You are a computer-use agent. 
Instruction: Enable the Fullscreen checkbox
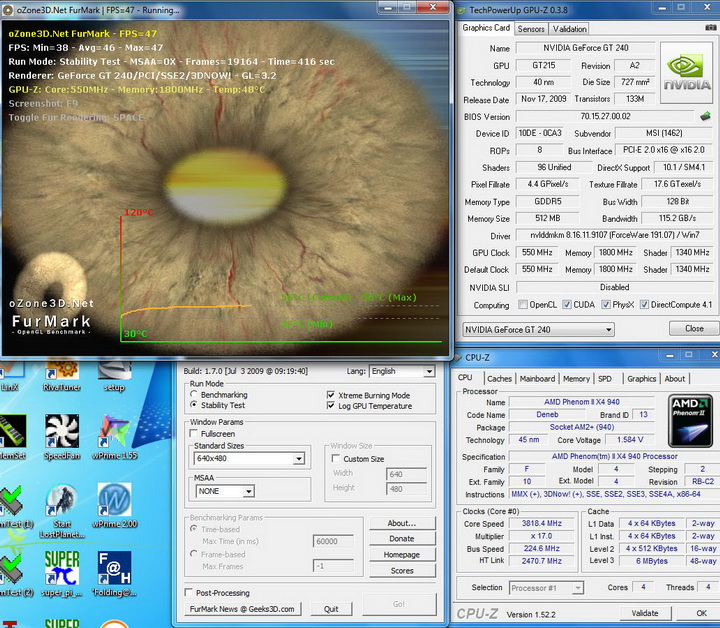[194, 433]
